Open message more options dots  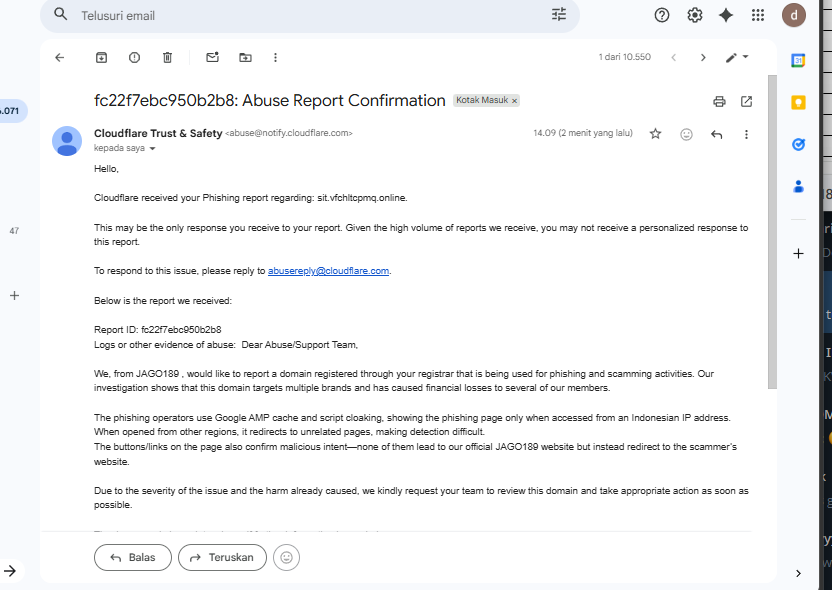(746, 134)
